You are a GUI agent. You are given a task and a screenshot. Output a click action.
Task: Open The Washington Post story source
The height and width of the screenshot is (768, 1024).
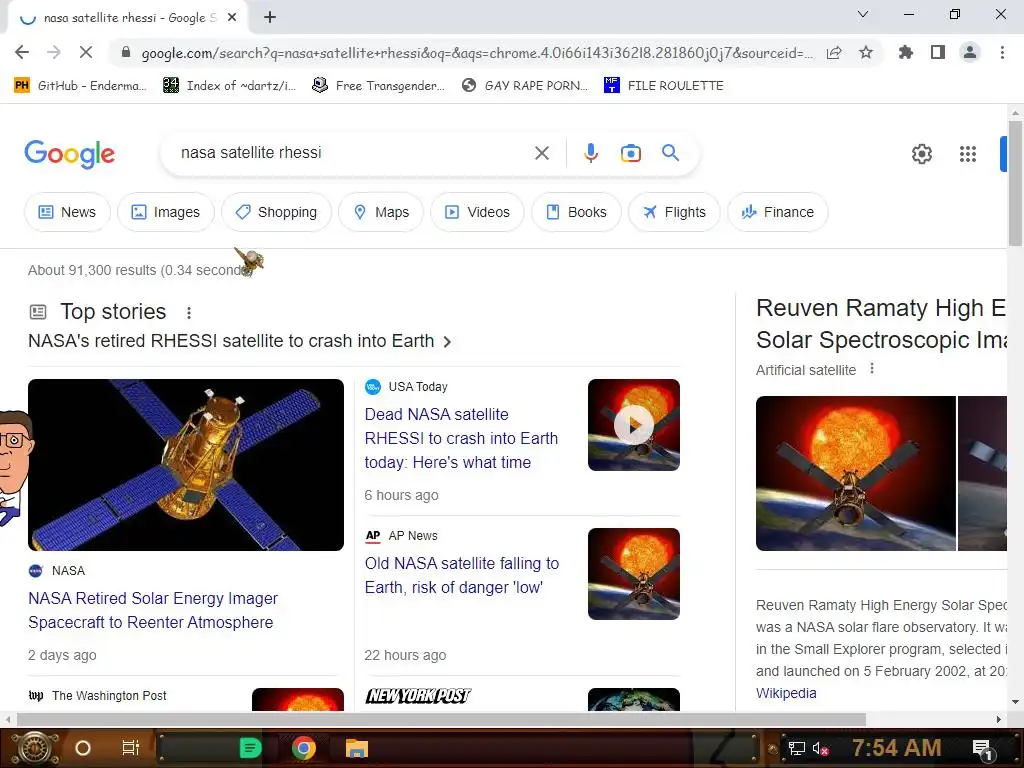[97, 696]
